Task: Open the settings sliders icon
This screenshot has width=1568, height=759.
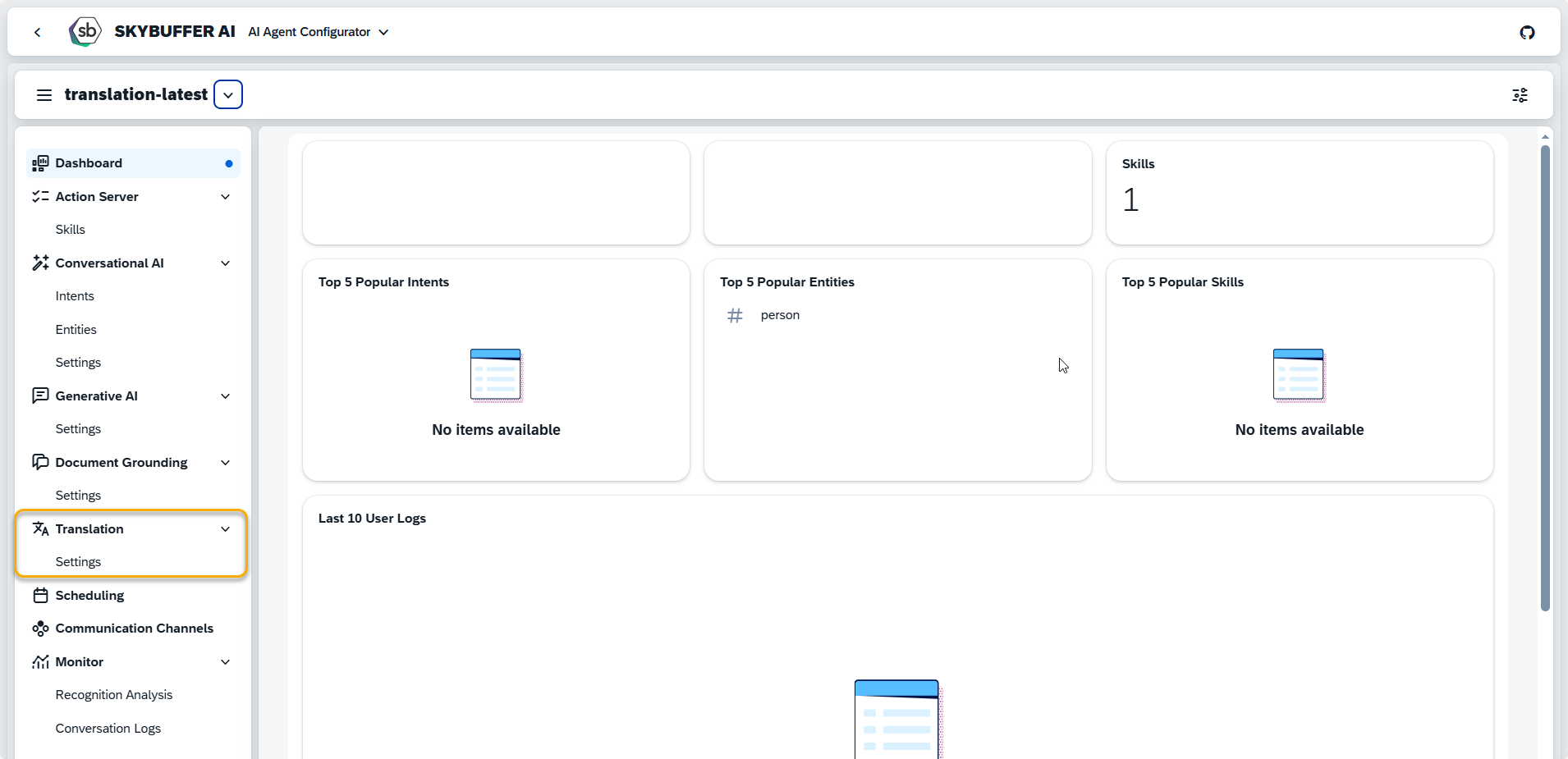Action: (x=1520, y=95)
